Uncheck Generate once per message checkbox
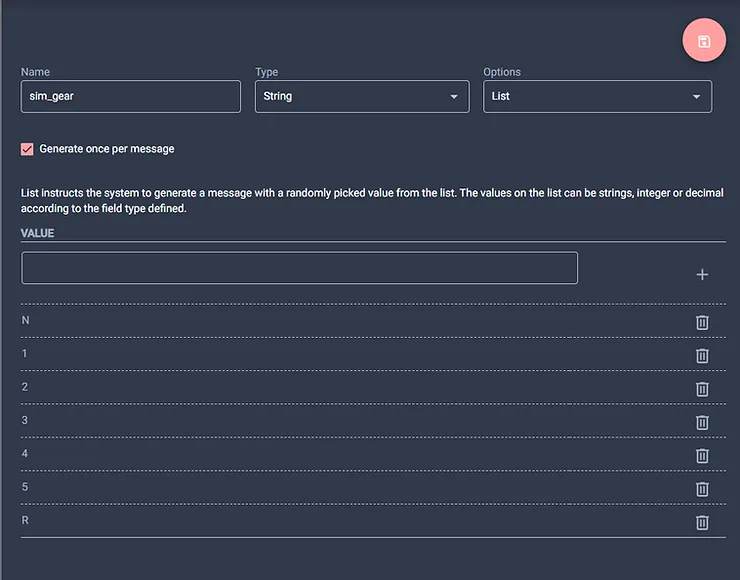This screenshot has height=580, width=740. 27,149
